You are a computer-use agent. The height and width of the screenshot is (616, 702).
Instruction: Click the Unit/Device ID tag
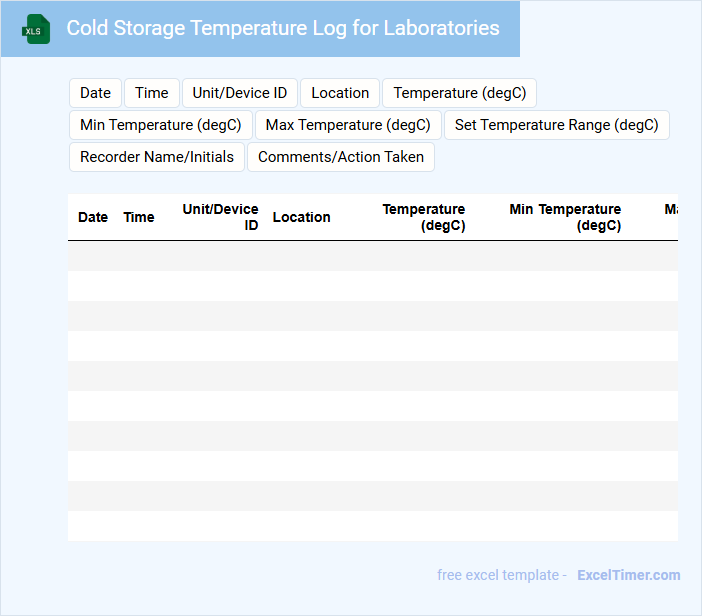point(240,93)
